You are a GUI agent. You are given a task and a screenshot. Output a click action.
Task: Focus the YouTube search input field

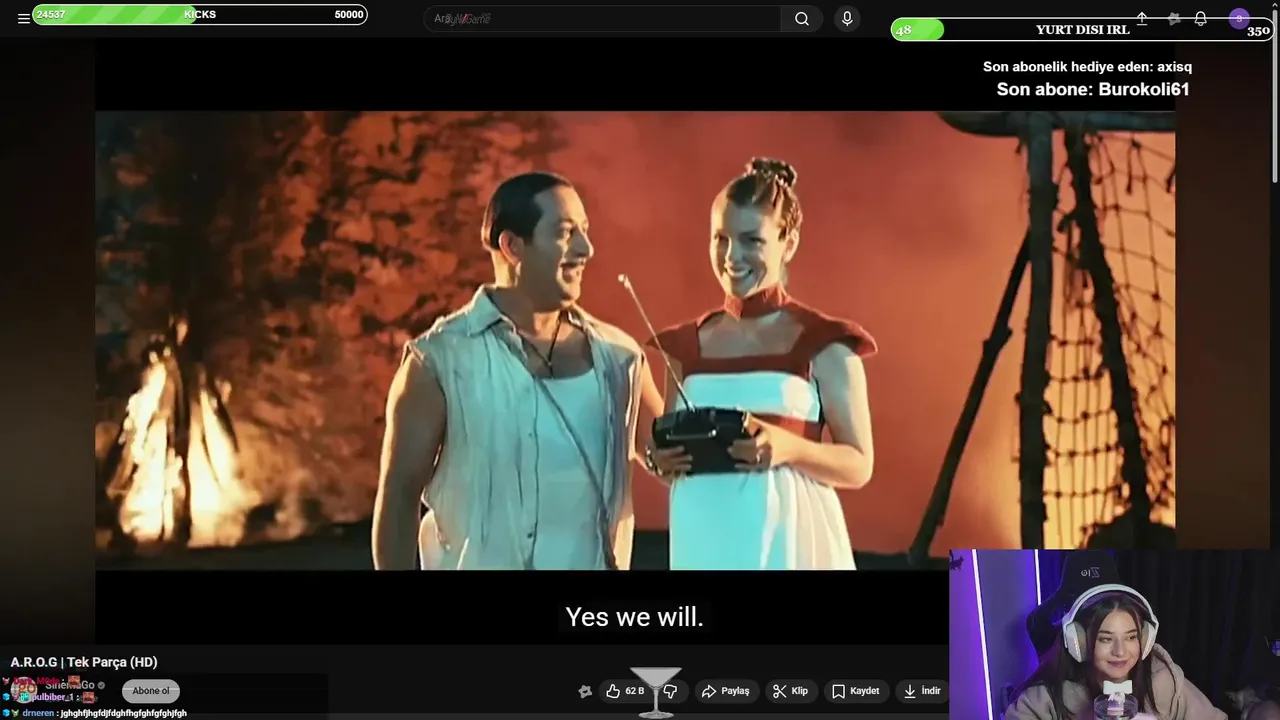click(603, 19)
